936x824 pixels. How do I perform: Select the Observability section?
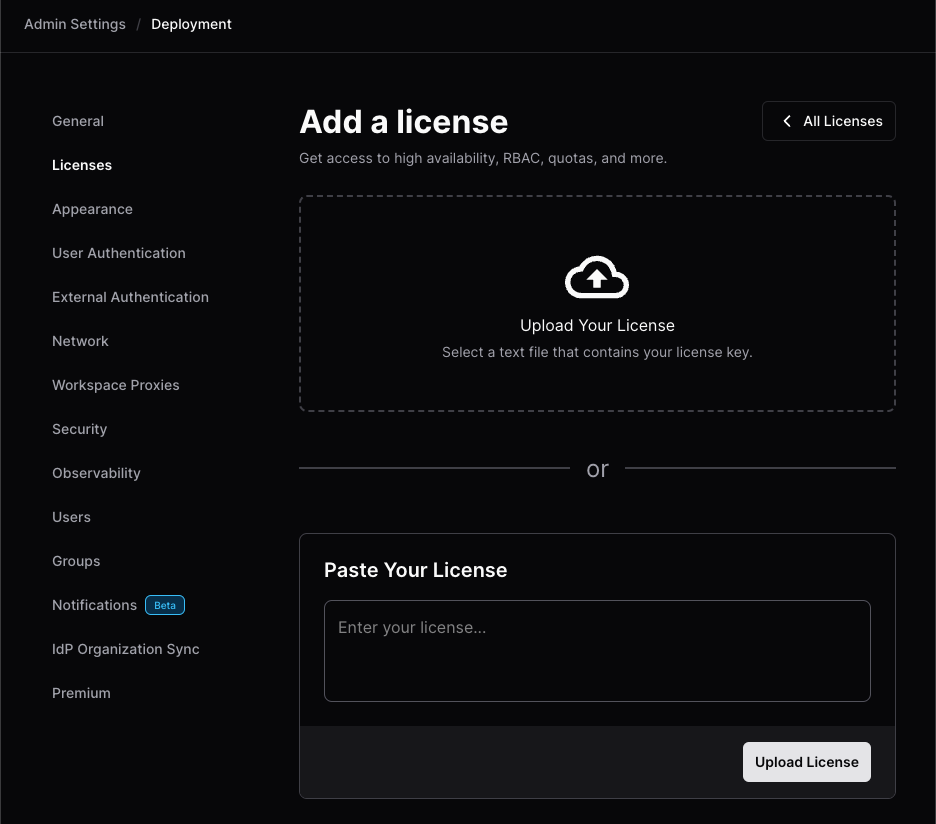pos(96,473)
